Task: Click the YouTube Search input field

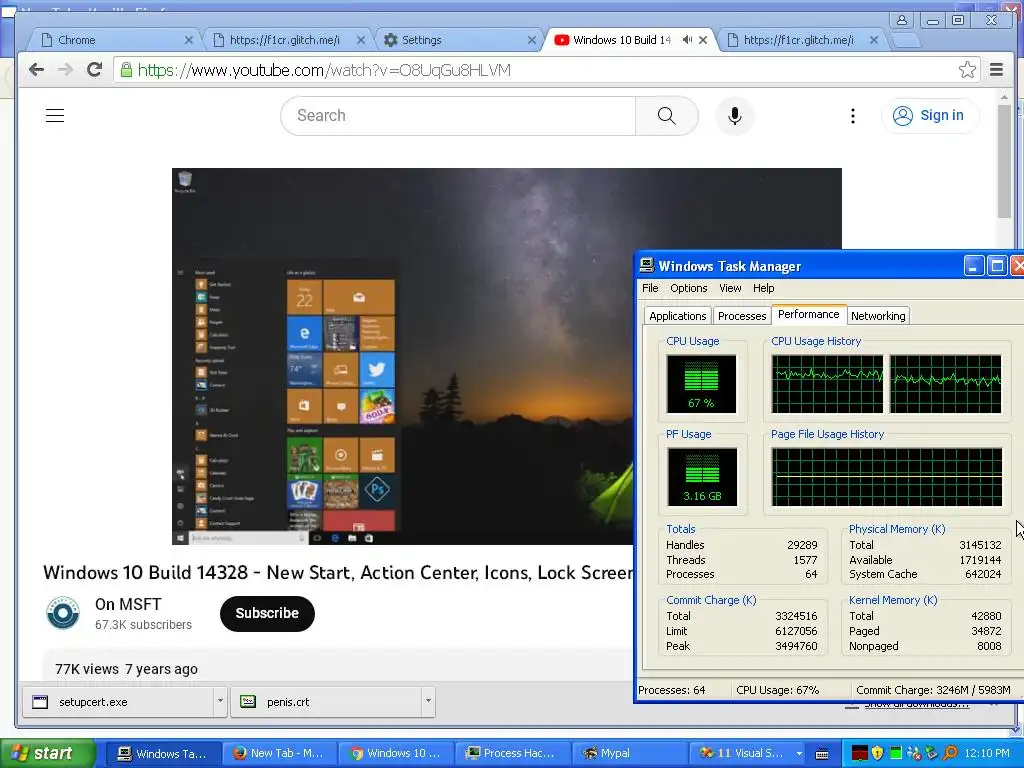Action: [x=458, y=116]
